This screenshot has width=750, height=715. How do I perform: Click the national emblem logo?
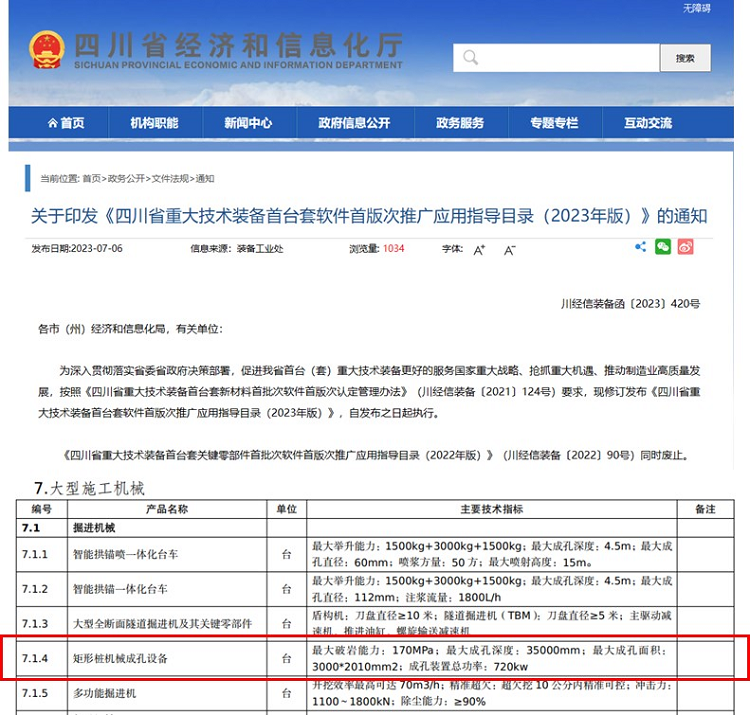(x=46, y=49)
